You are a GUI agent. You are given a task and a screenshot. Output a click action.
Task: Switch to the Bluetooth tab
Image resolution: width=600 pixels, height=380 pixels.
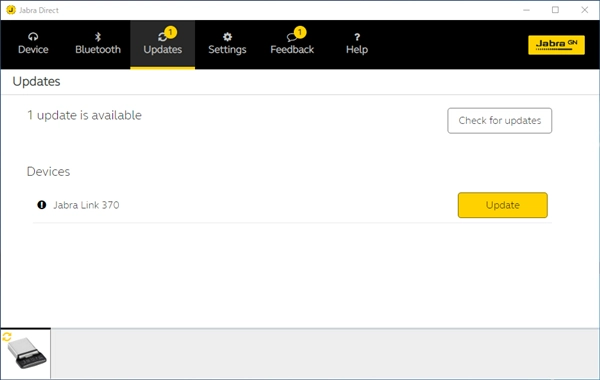coord(98,44)
